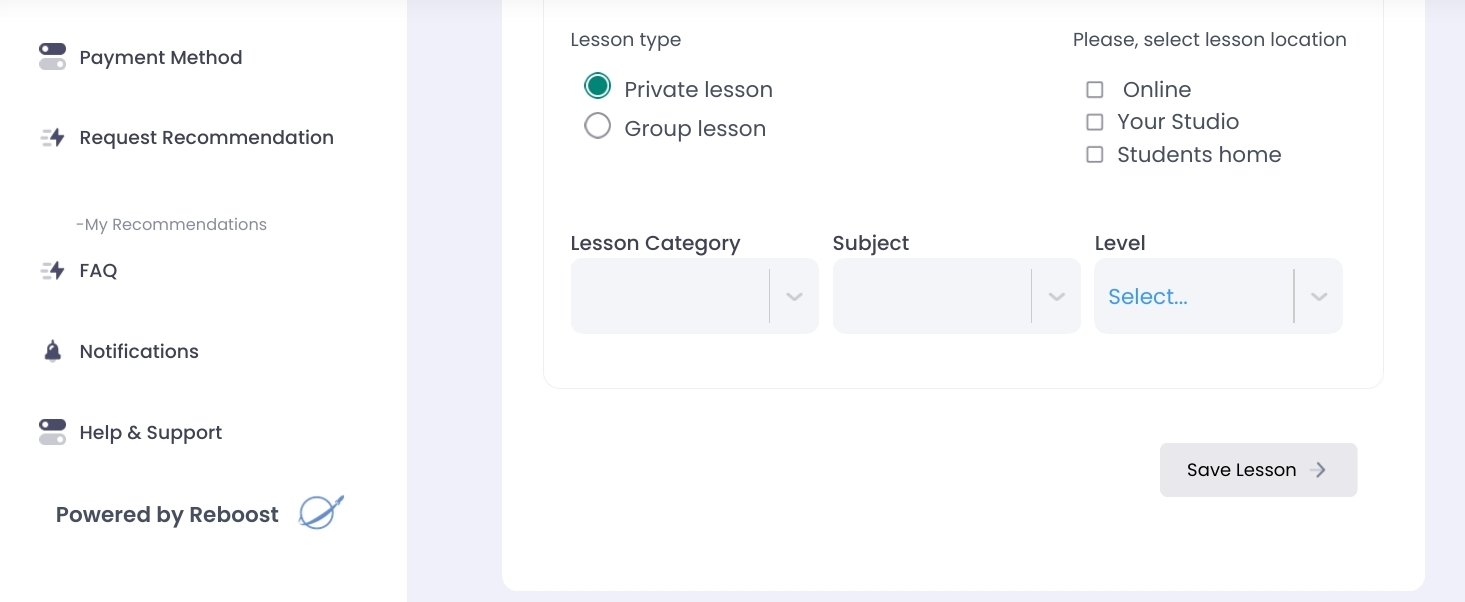Open the Request Recommendation menu item
The image size is (1465, 602).
tap(206, 138)
